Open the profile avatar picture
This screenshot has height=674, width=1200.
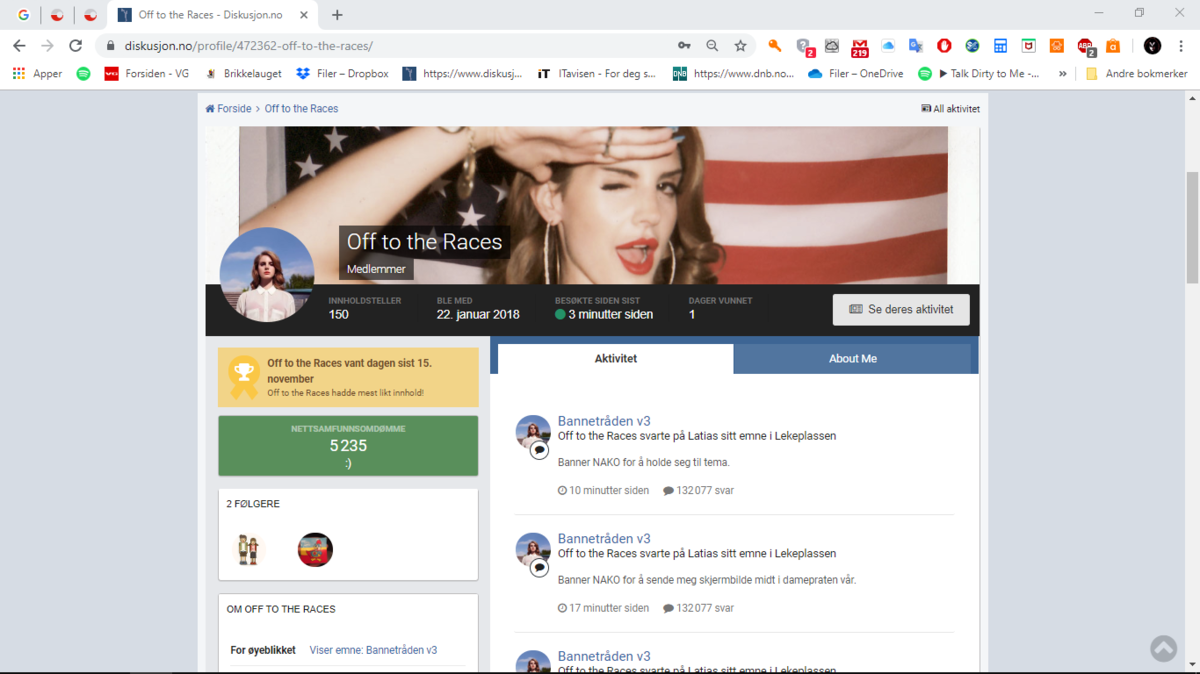point(267,275)
